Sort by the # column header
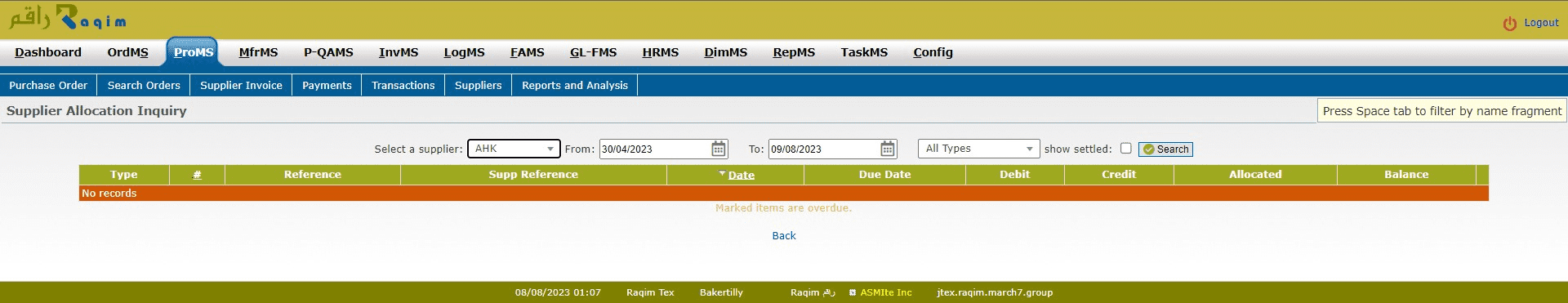1568x303 pixels. [197, 175]
